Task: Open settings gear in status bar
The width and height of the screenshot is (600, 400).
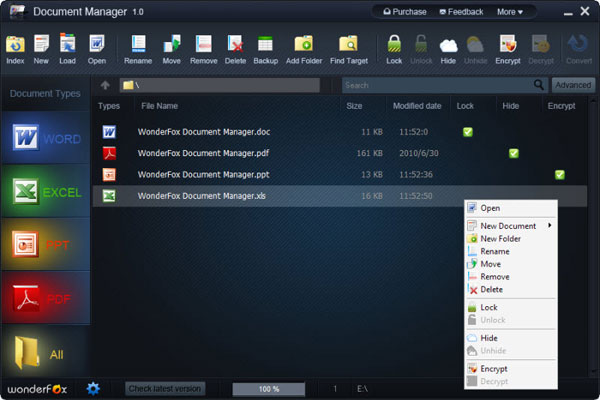Action: click(93, 389)
